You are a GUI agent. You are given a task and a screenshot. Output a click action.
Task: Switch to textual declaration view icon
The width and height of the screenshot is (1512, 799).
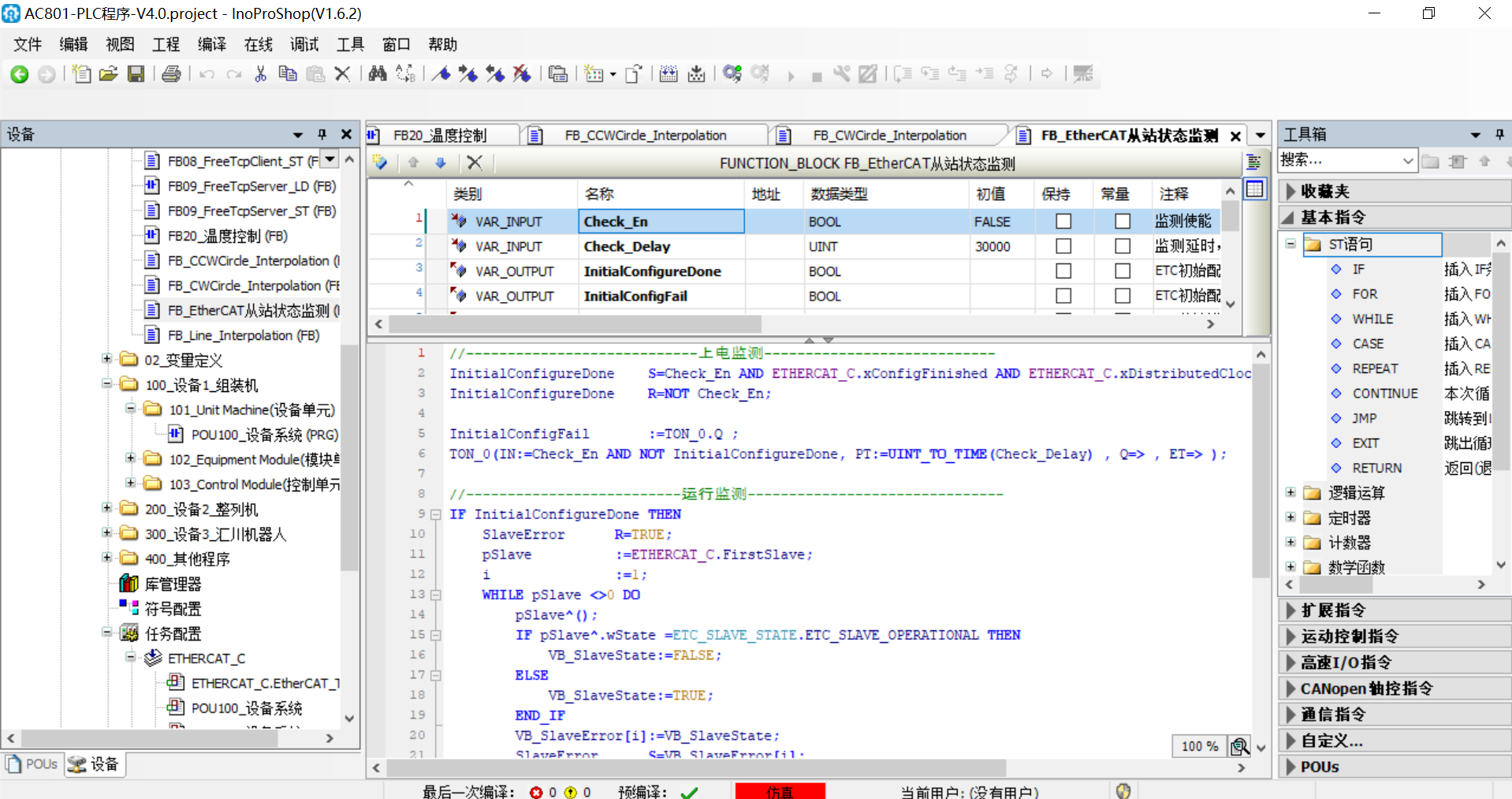1253,162
